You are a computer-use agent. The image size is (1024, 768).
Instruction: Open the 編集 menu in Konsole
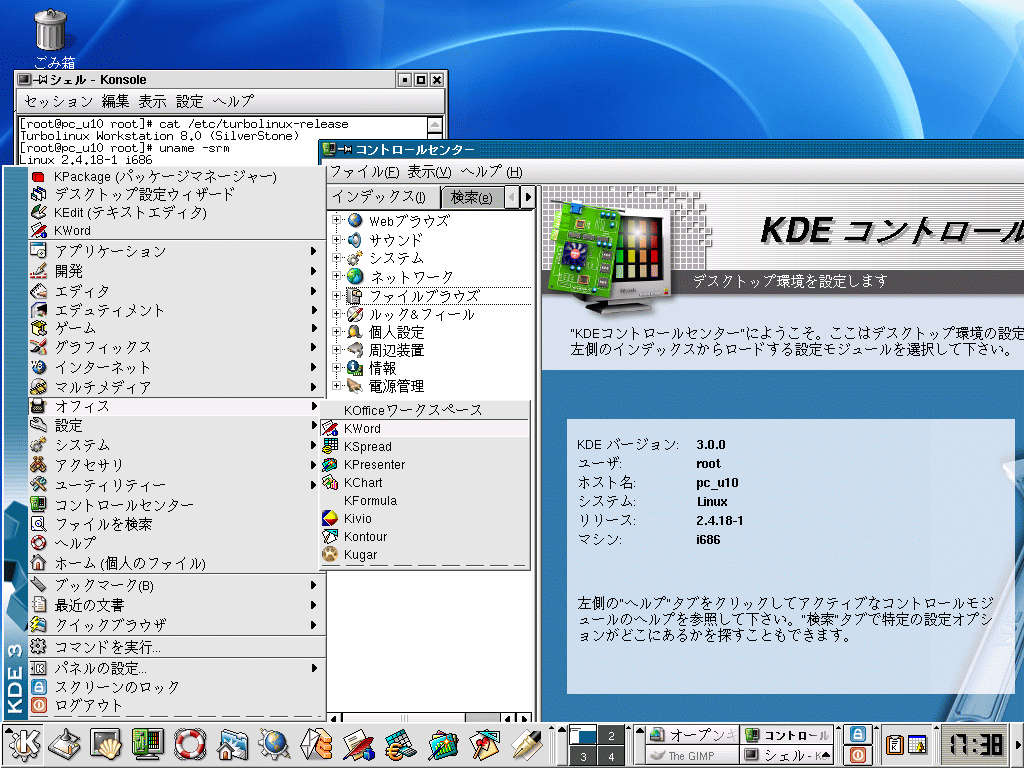tap(115, 101)
